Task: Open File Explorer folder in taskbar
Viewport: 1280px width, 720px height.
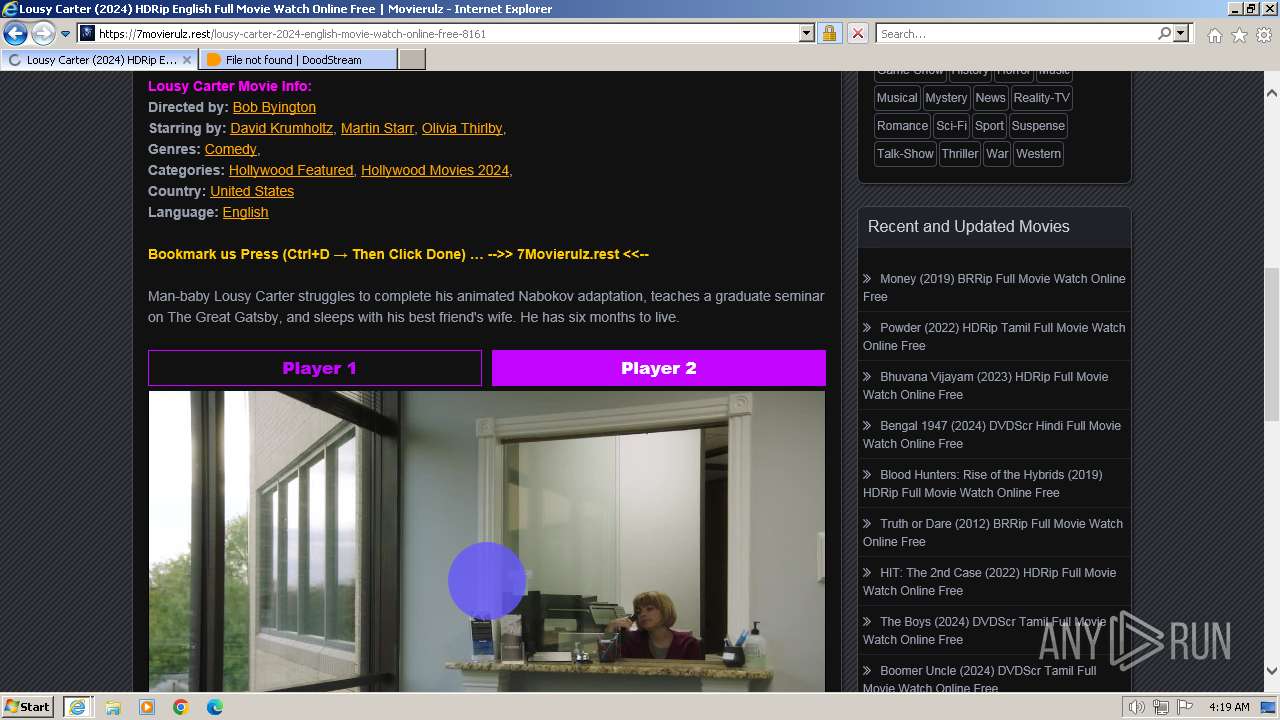Action: 112,707
